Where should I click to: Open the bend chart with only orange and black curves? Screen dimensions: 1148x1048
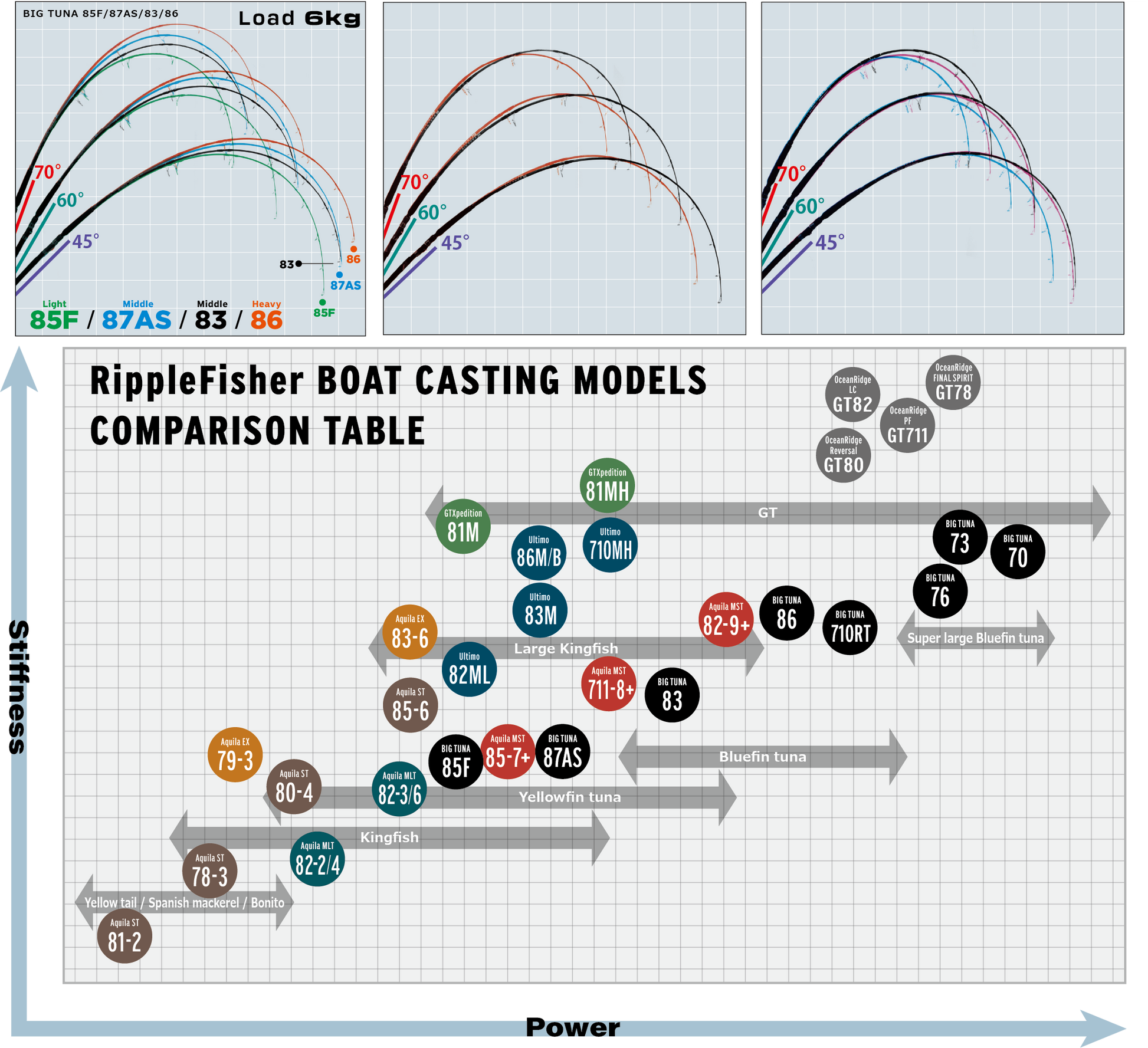coord(565,168)
